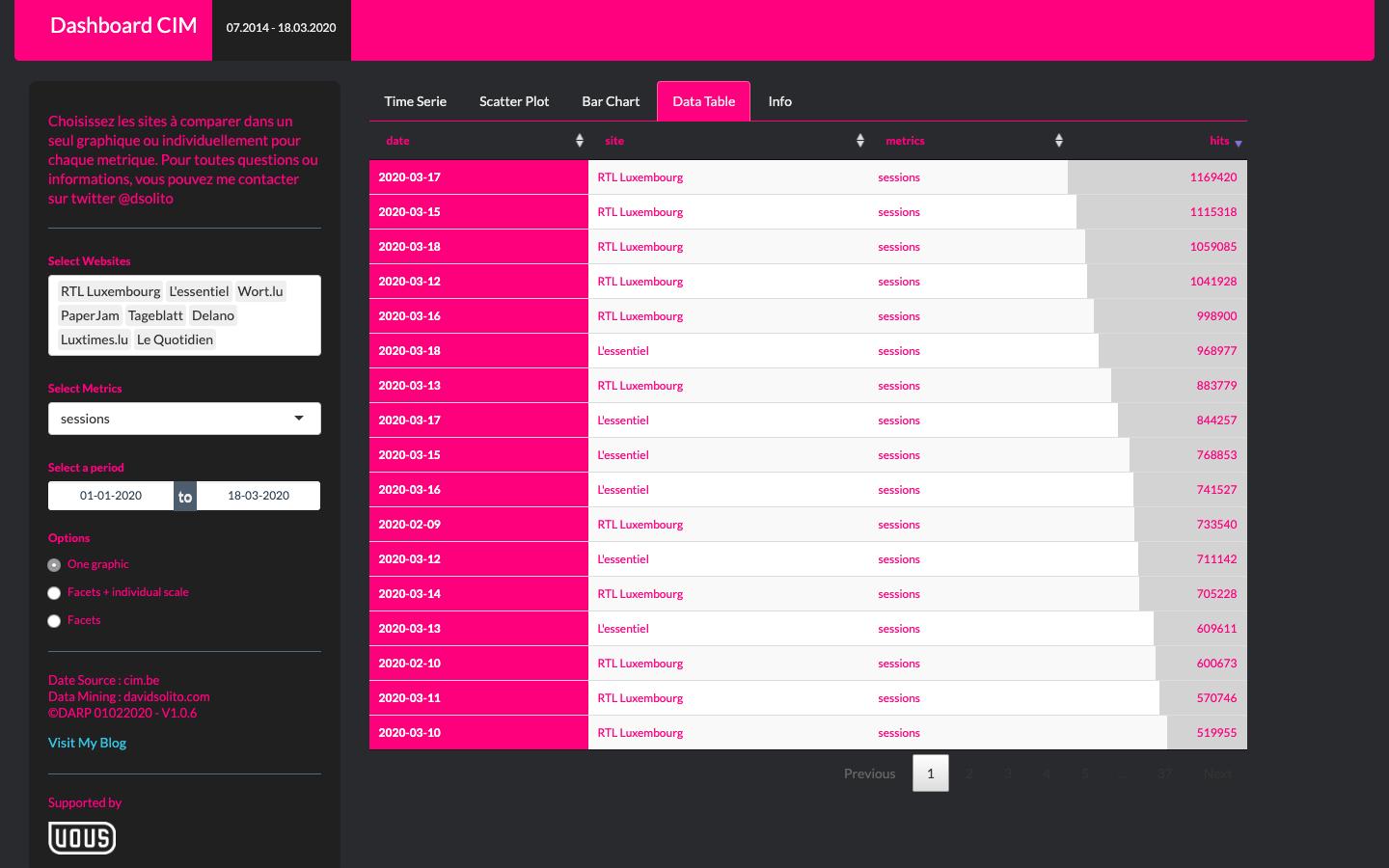Choose Facets + individual scale option
The width and height of the screenshot is (1389, 868).
coord(54,593)
